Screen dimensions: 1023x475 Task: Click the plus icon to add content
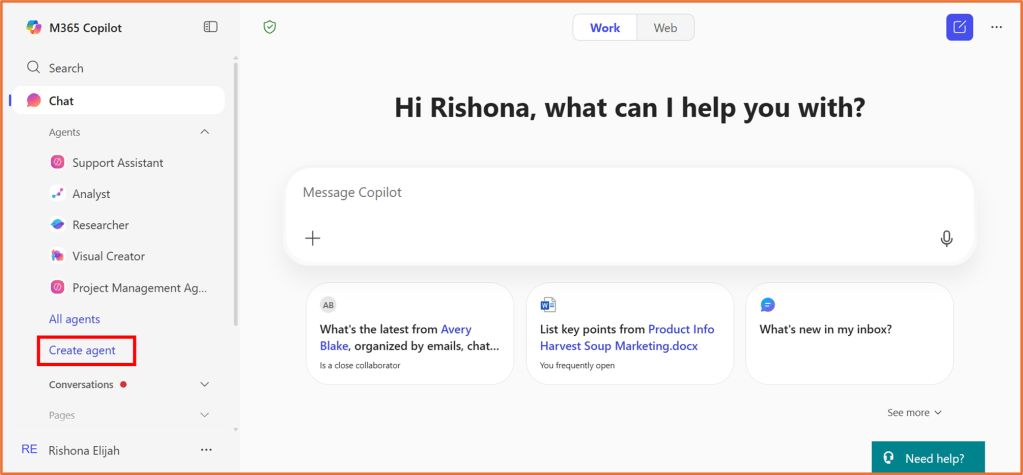[313, 238]
